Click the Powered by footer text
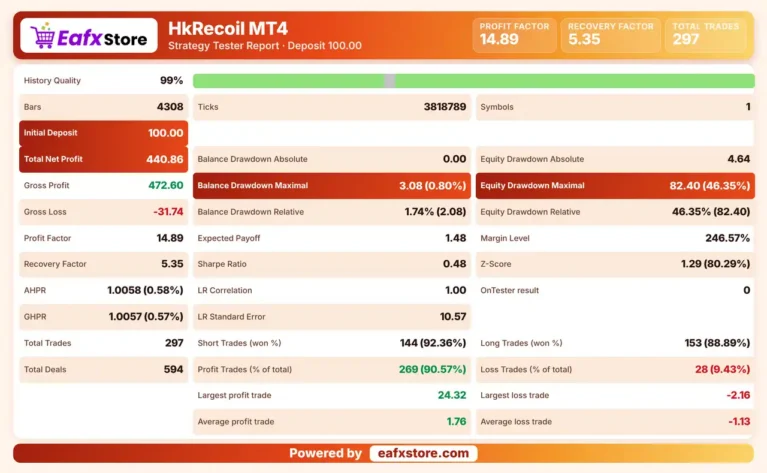767x473 pixels. (325, 453)
